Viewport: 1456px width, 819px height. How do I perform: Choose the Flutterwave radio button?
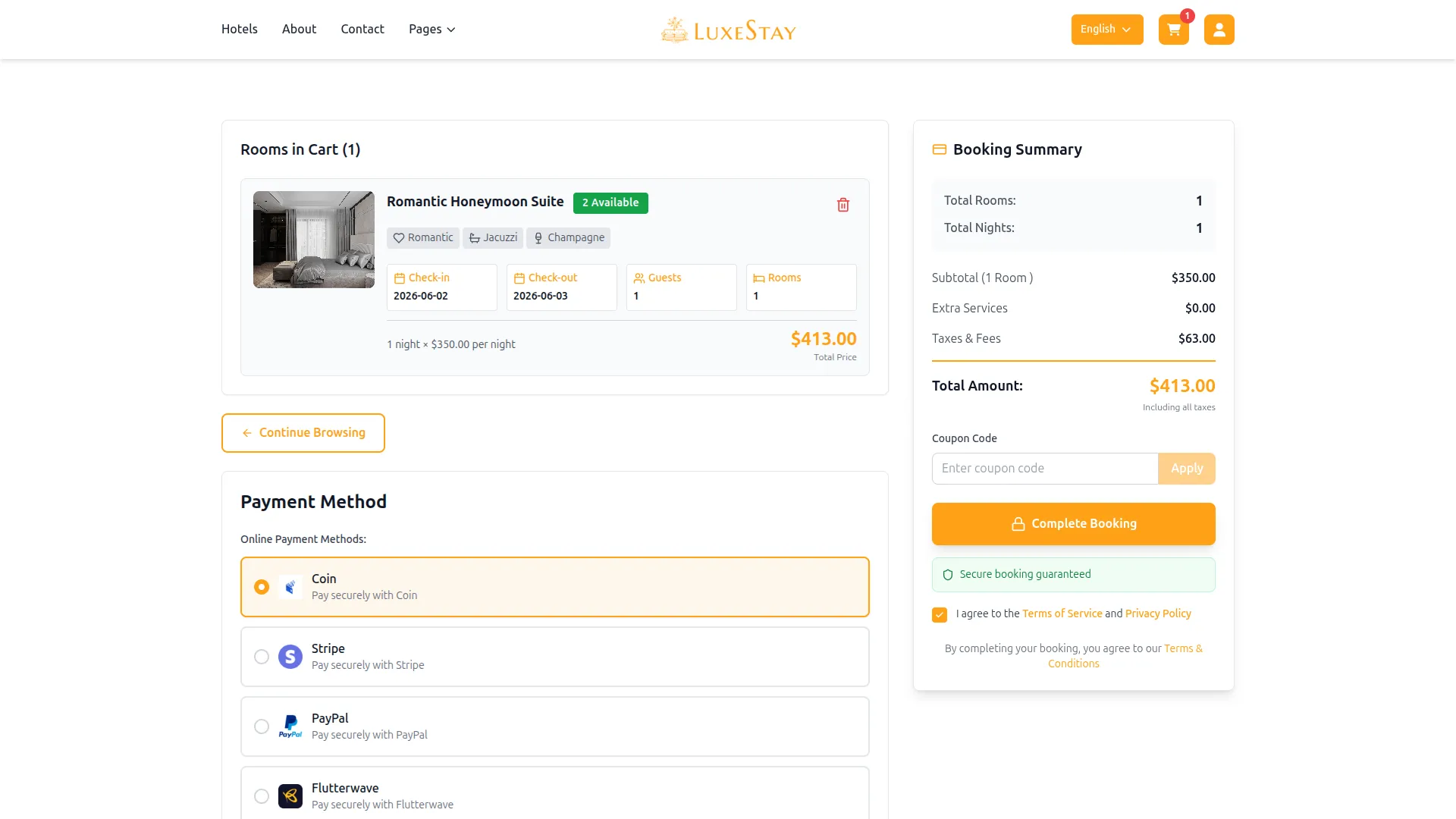(x=262, y=796)
